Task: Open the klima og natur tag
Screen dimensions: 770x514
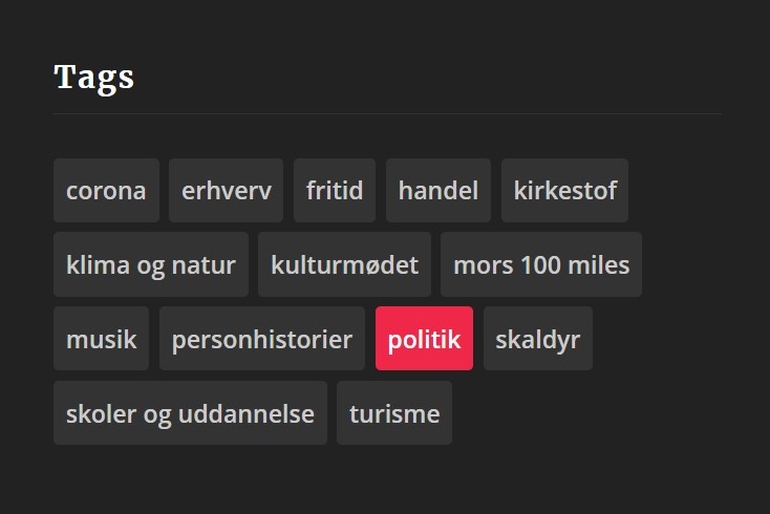Action: [151, 265]
